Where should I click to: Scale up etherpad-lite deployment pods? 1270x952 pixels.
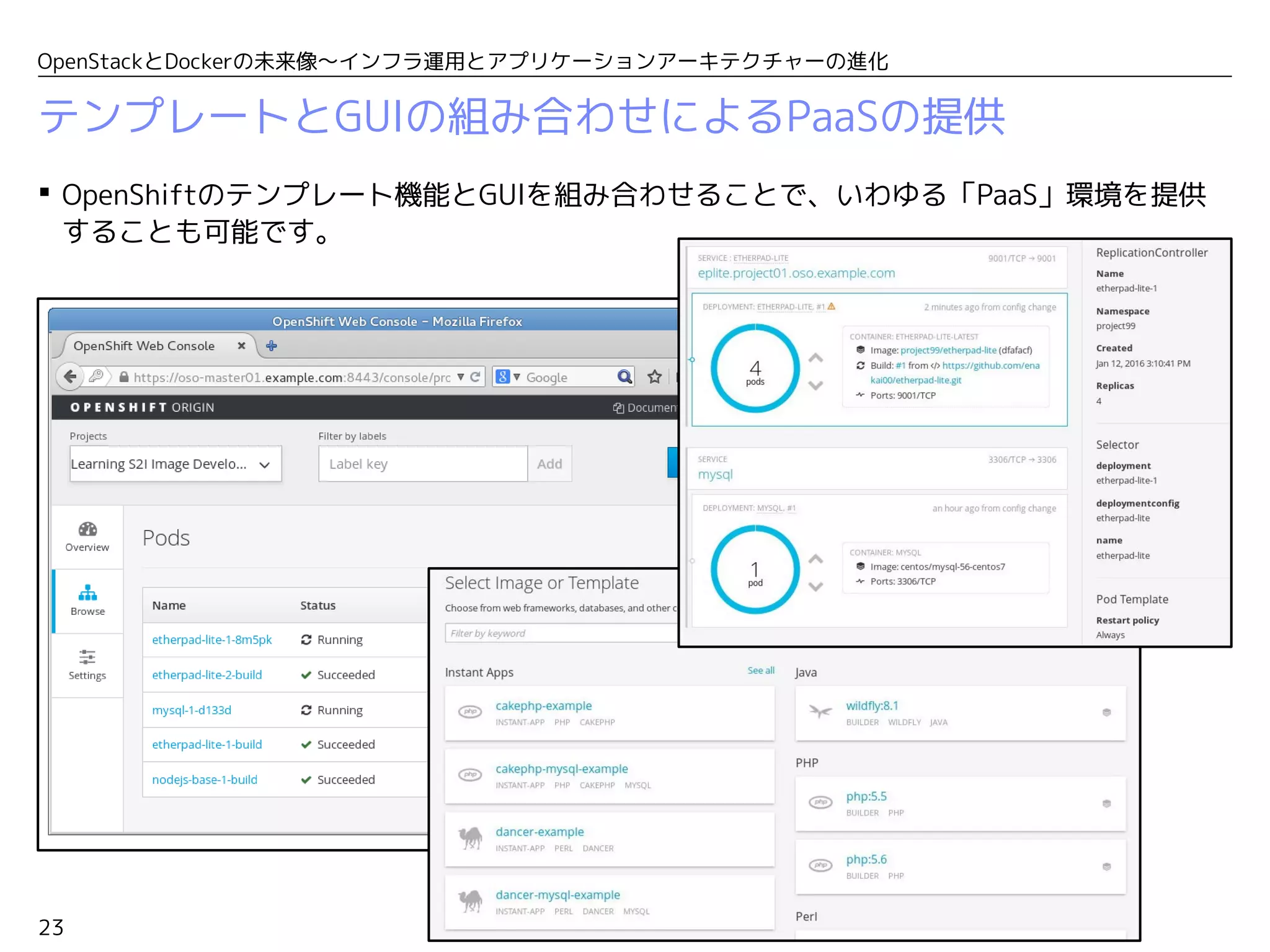click(x=816, y=358)
